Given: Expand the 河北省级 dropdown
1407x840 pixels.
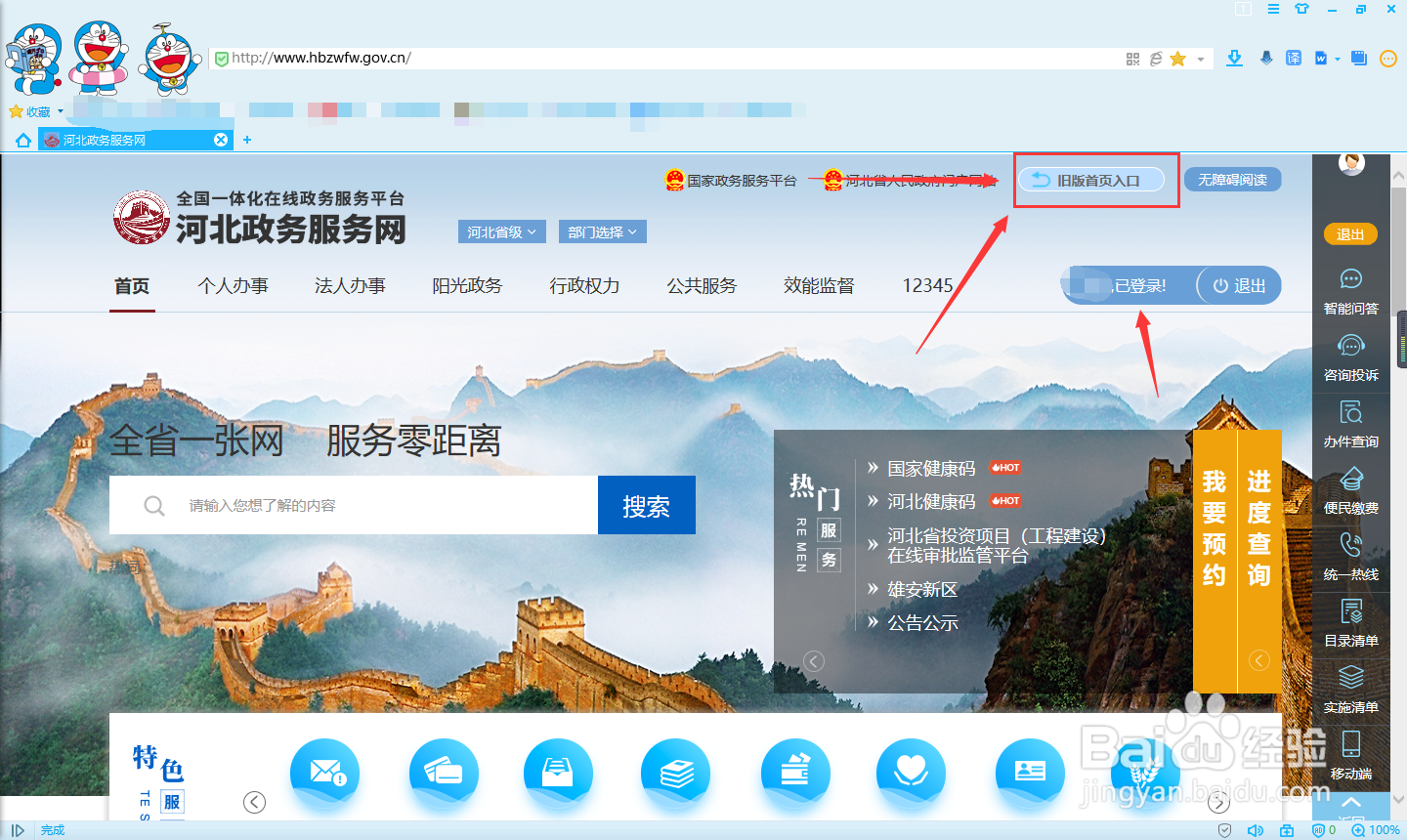Looking at the screenshot, I should pos(501,231).
